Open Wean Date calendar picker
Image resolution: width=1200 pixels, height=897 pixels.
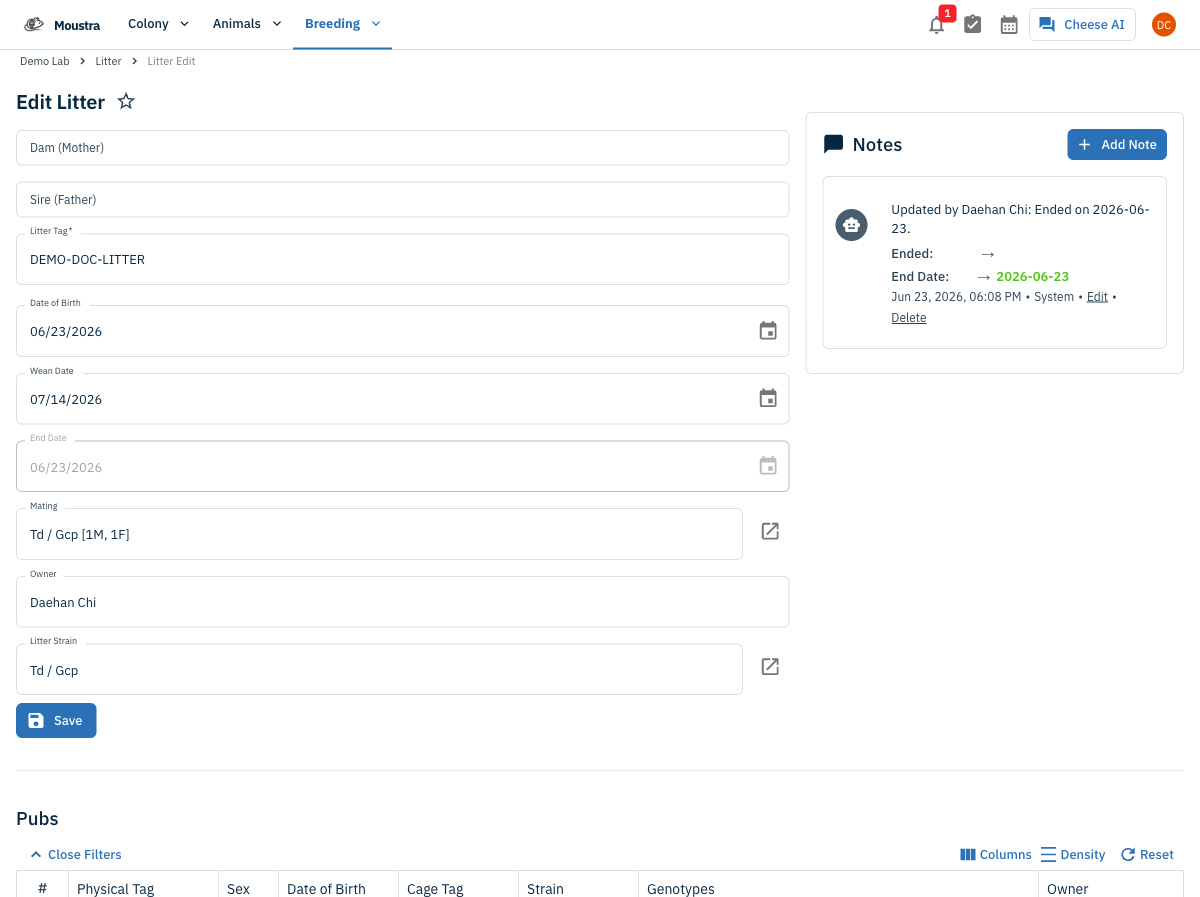coord(768,399)
